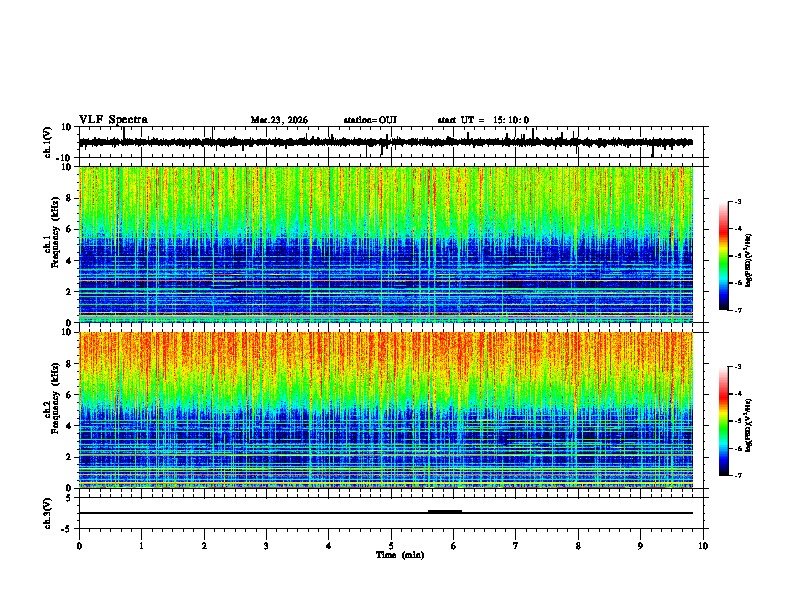Select the "start UT = 15:10:0" text
The height and width of the screenshot is (612, 792).
483,120
